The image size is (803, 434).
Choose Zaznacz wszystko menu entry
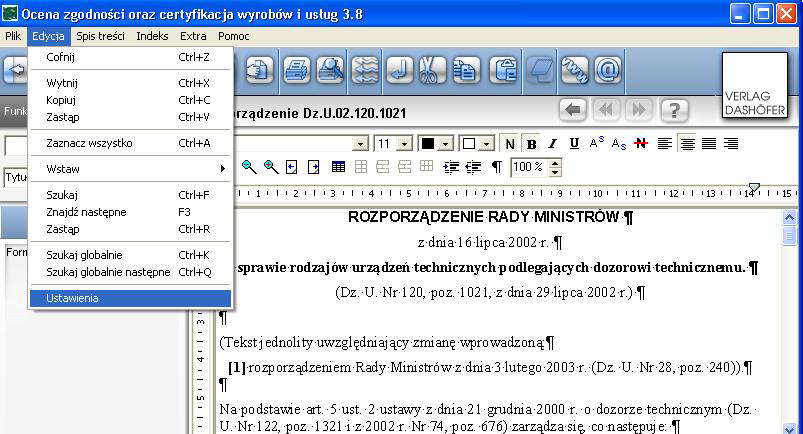[130, 143]
